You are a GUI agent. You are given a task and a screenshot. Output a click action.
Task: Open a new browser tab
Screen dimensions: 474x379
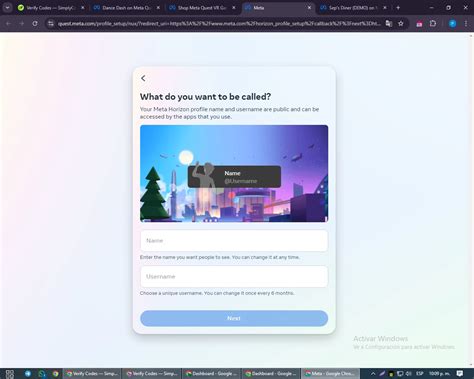click(x=398, y=8)
